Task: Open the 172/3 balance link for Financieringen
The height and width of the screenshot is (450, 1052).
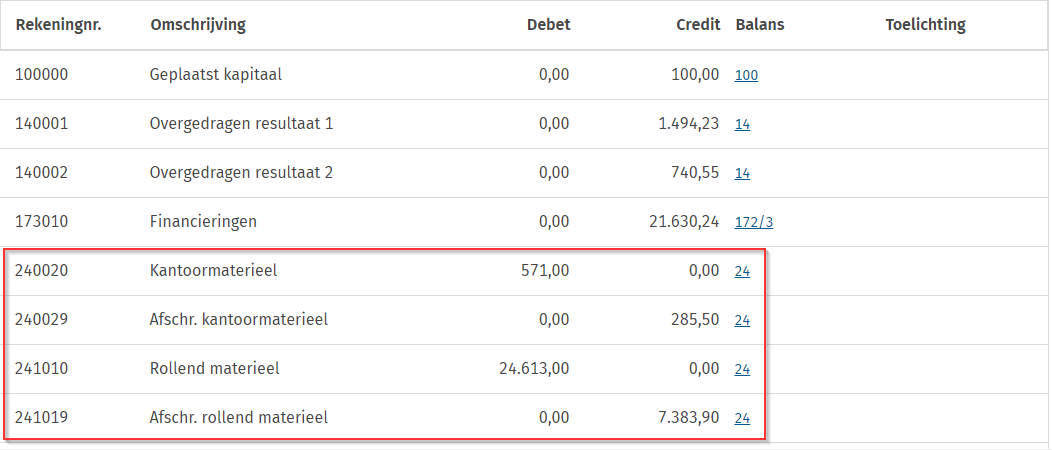Action: 753,222
